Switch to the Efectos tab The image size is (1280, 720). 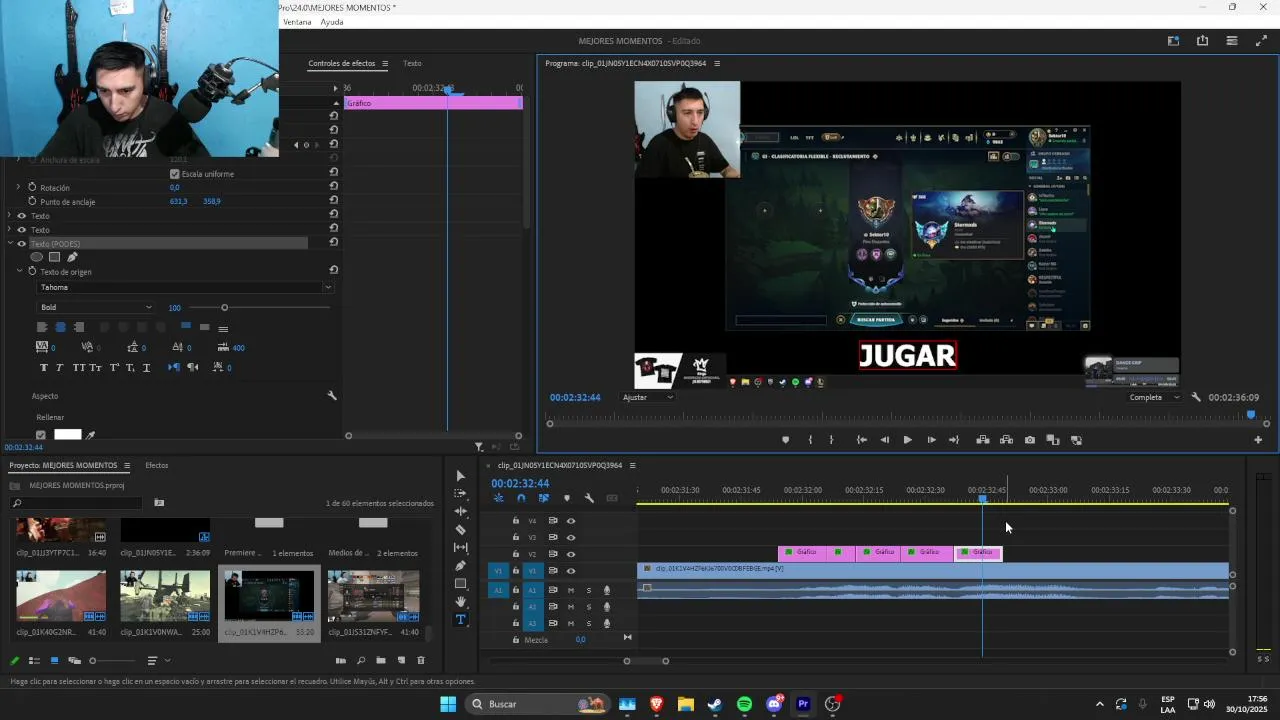click(x=157, y=466)
